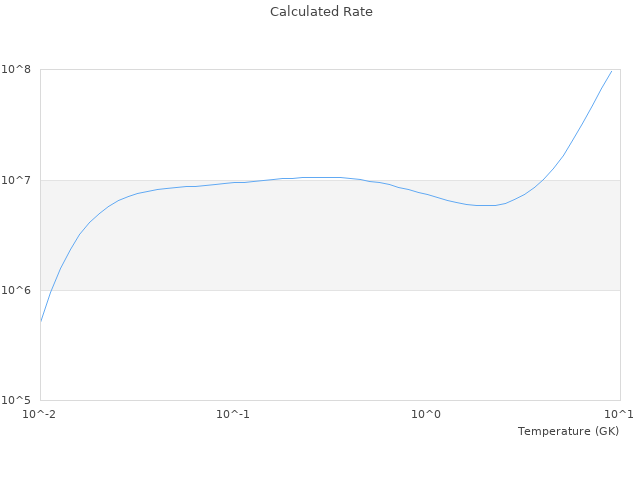
Task: Click the curve's highest point at top right
Action: tap(611, 71)
